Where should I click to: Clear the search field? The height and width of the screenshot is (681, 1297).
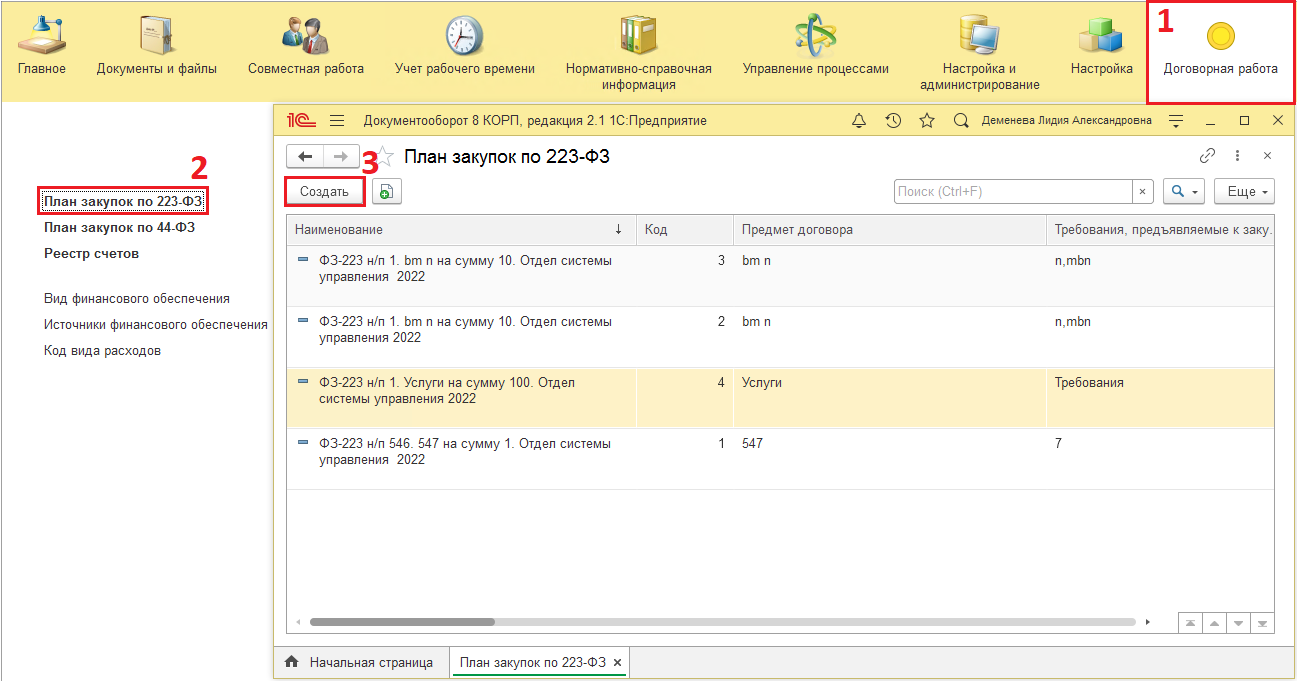click(x=1143, y=191)
